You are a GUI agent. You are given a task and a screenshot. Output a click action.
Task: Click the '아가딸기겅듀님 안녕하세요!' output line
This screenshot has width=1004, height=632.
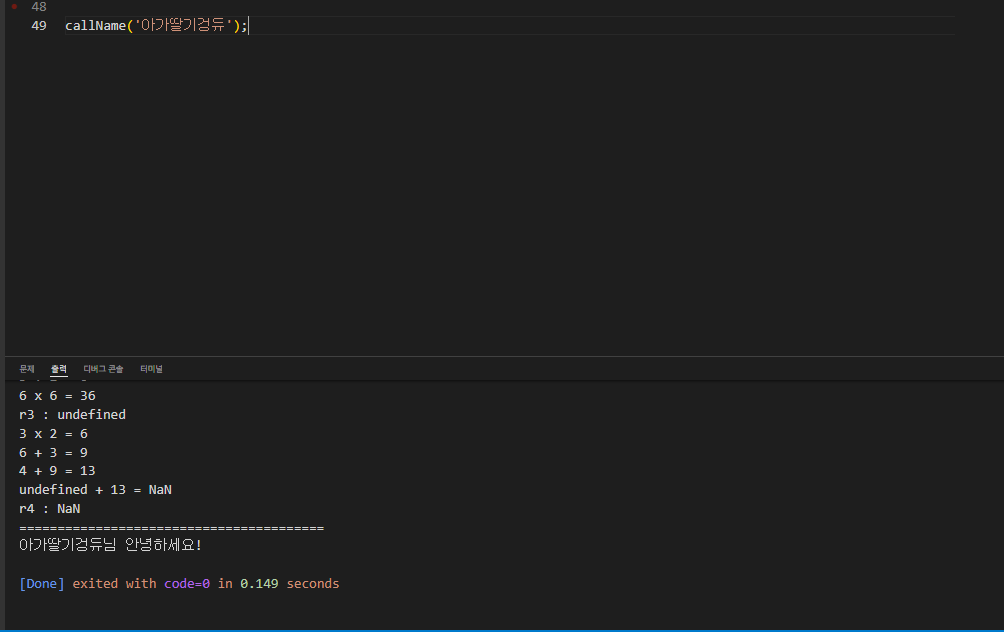tap(110, 545)
